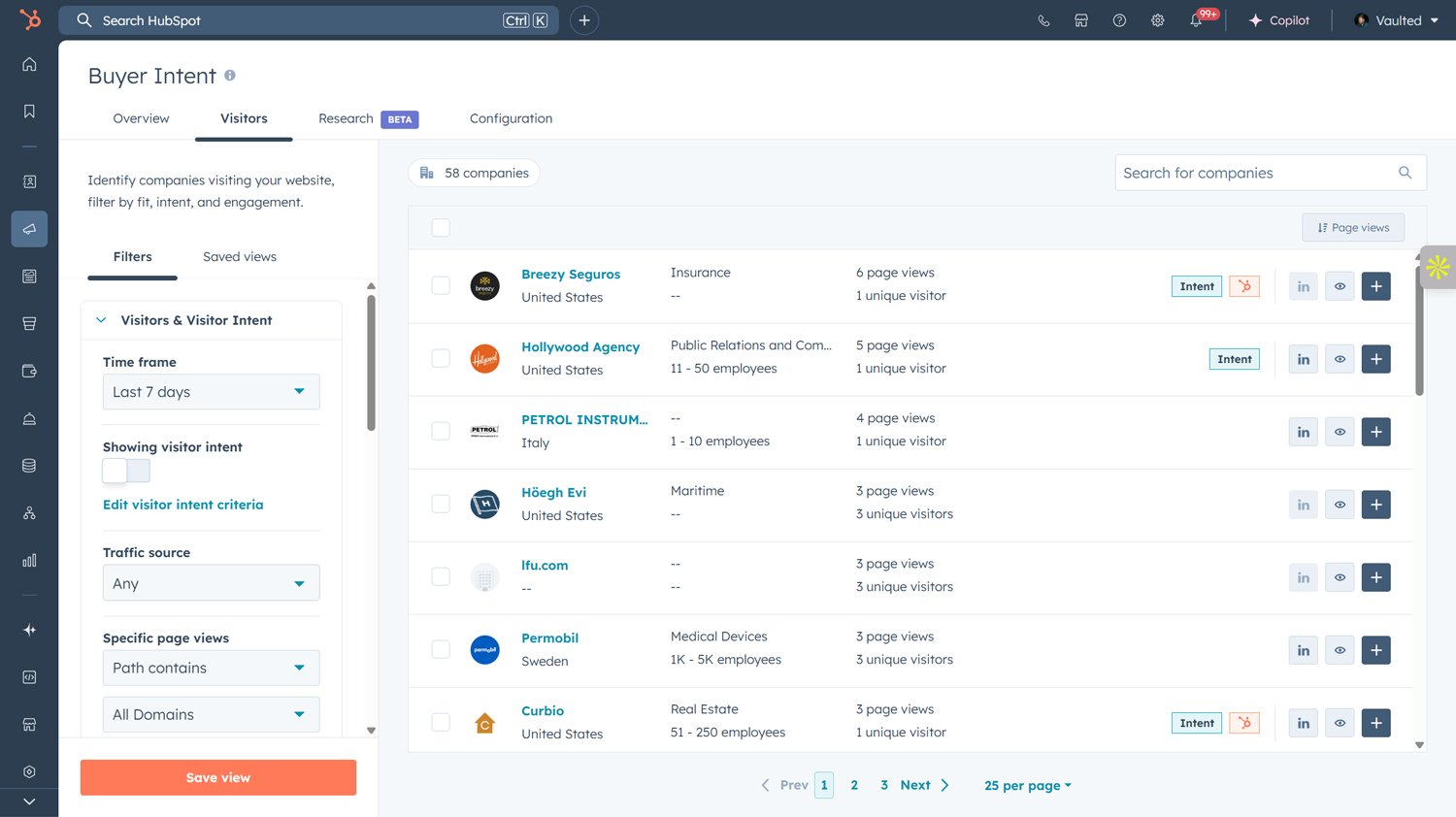This screenshot has width=1456, height=817.
Task: Click the quick create plus button by search
Action: coord(584,20)
